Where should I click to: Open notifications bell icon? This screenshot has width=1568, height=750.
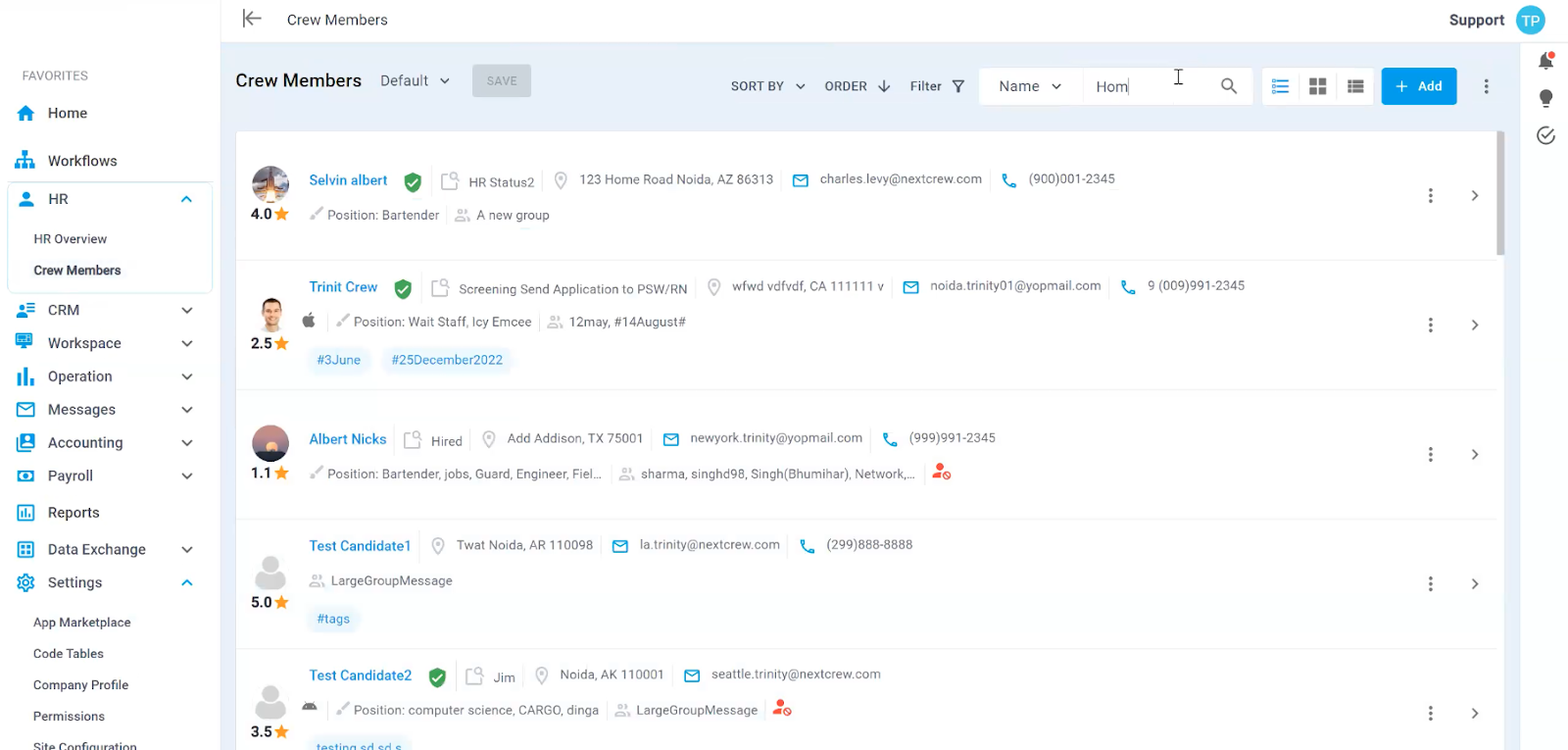(1545, 61)
